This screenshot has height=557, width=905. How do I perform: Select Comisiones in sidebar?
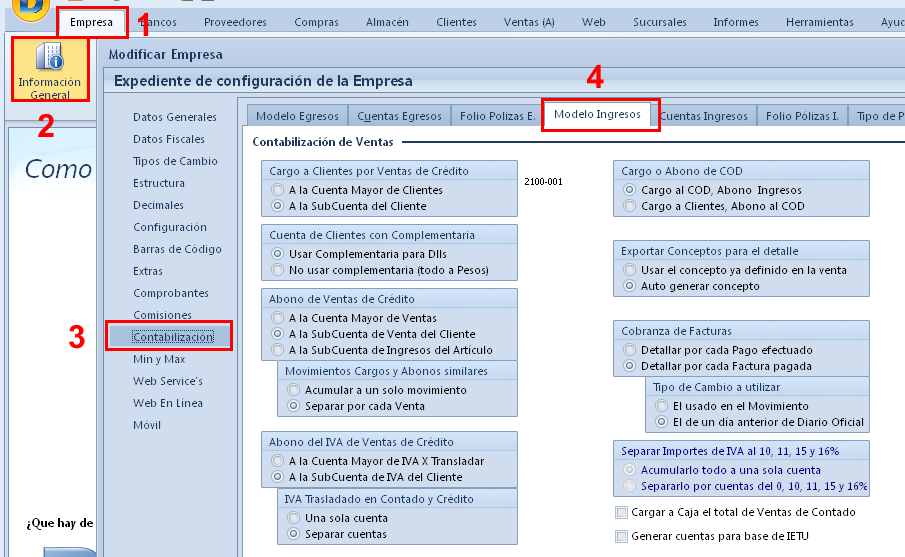[x=162, y=315]
